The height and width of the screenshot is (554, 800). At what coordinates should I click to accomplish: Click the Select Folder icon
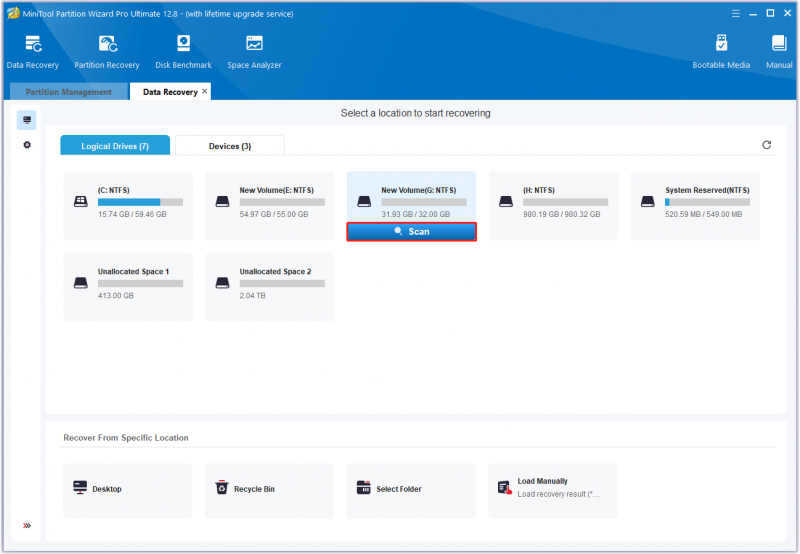[363, 488]
